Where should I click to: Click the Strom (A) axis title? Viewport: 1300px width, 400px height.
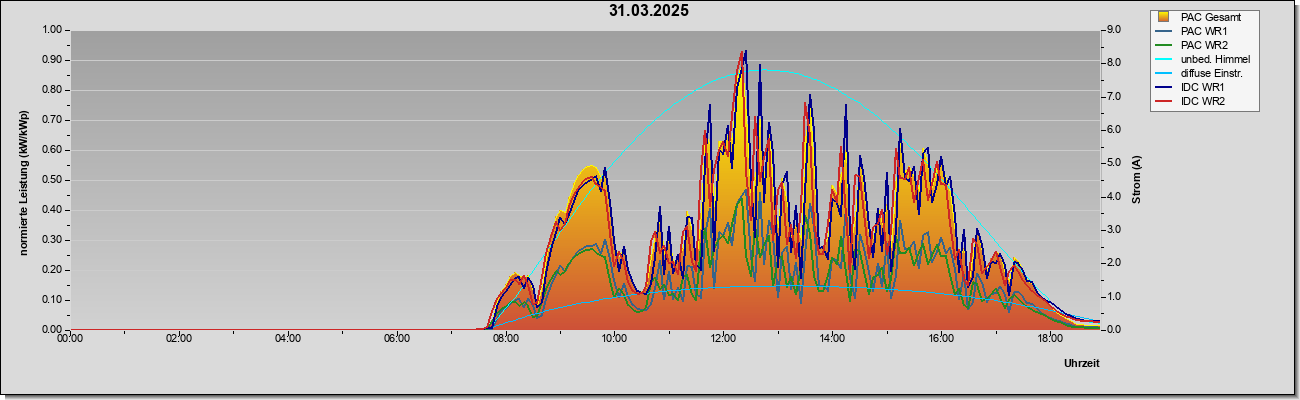click(1137, 180)
